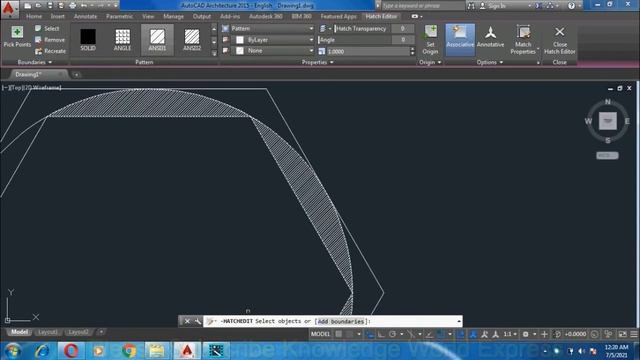Click the search keyword input box
640x360 pixels.
(422, 6)
